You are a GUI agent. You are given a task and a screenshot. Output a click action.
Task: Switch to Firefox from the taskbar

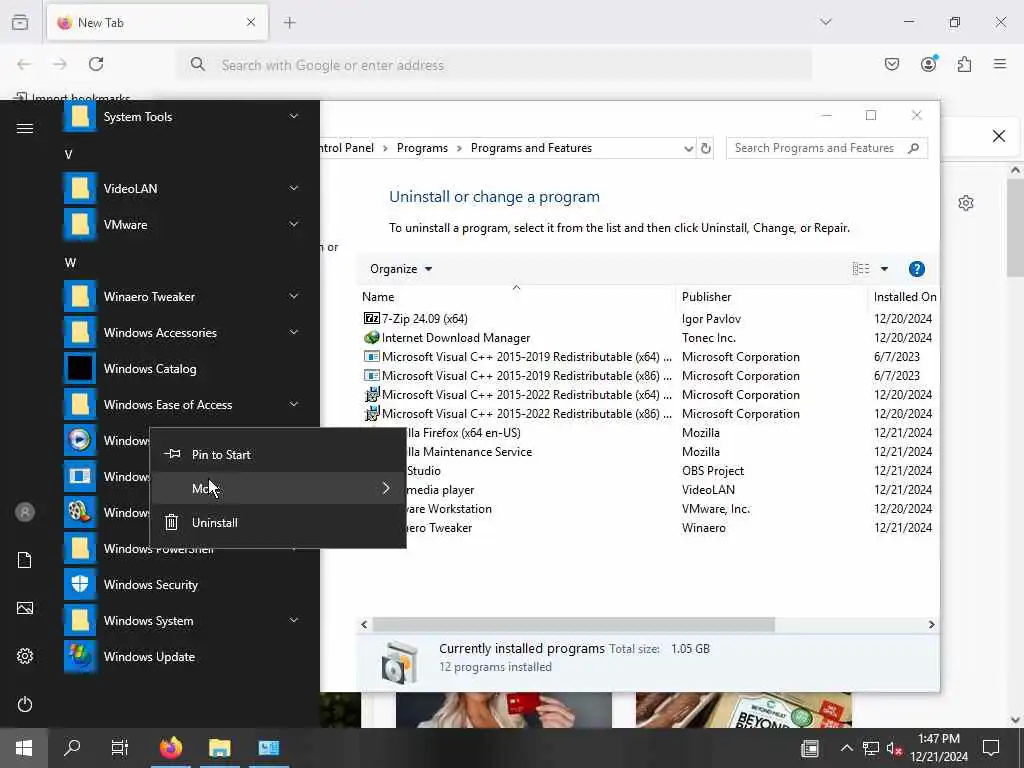coord(171,748)
